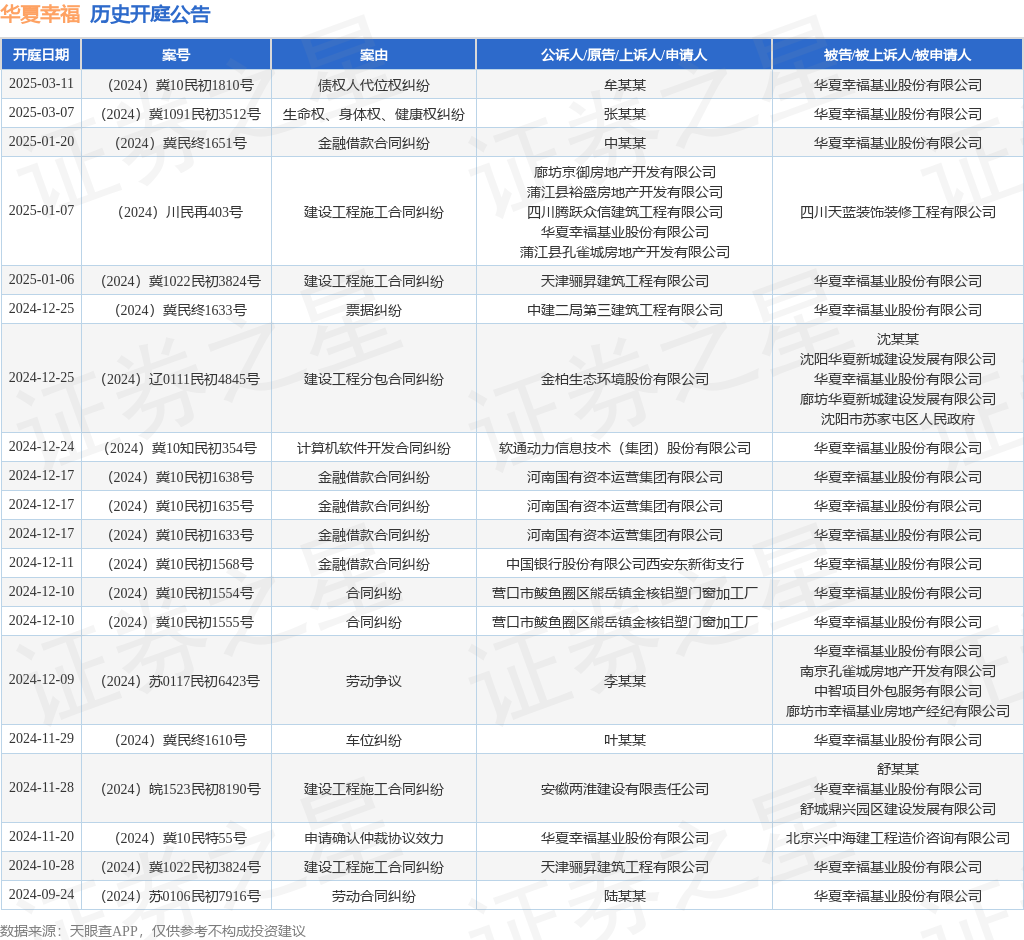Click plaintiff cell 李某某
Viewport: 1024px width, 940px height.
point(624,681)
